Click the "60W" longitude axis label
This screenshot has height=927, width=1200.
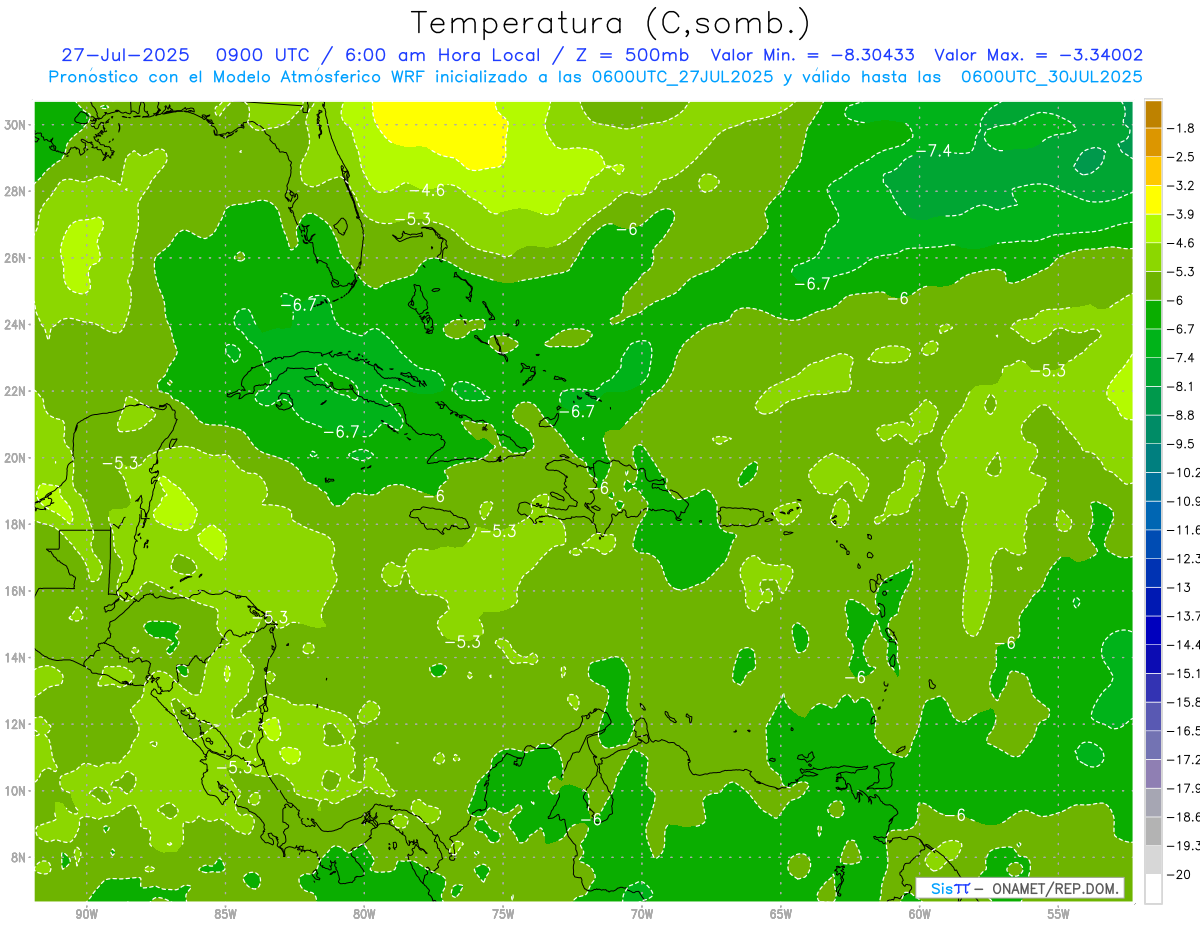pos(920,914)
